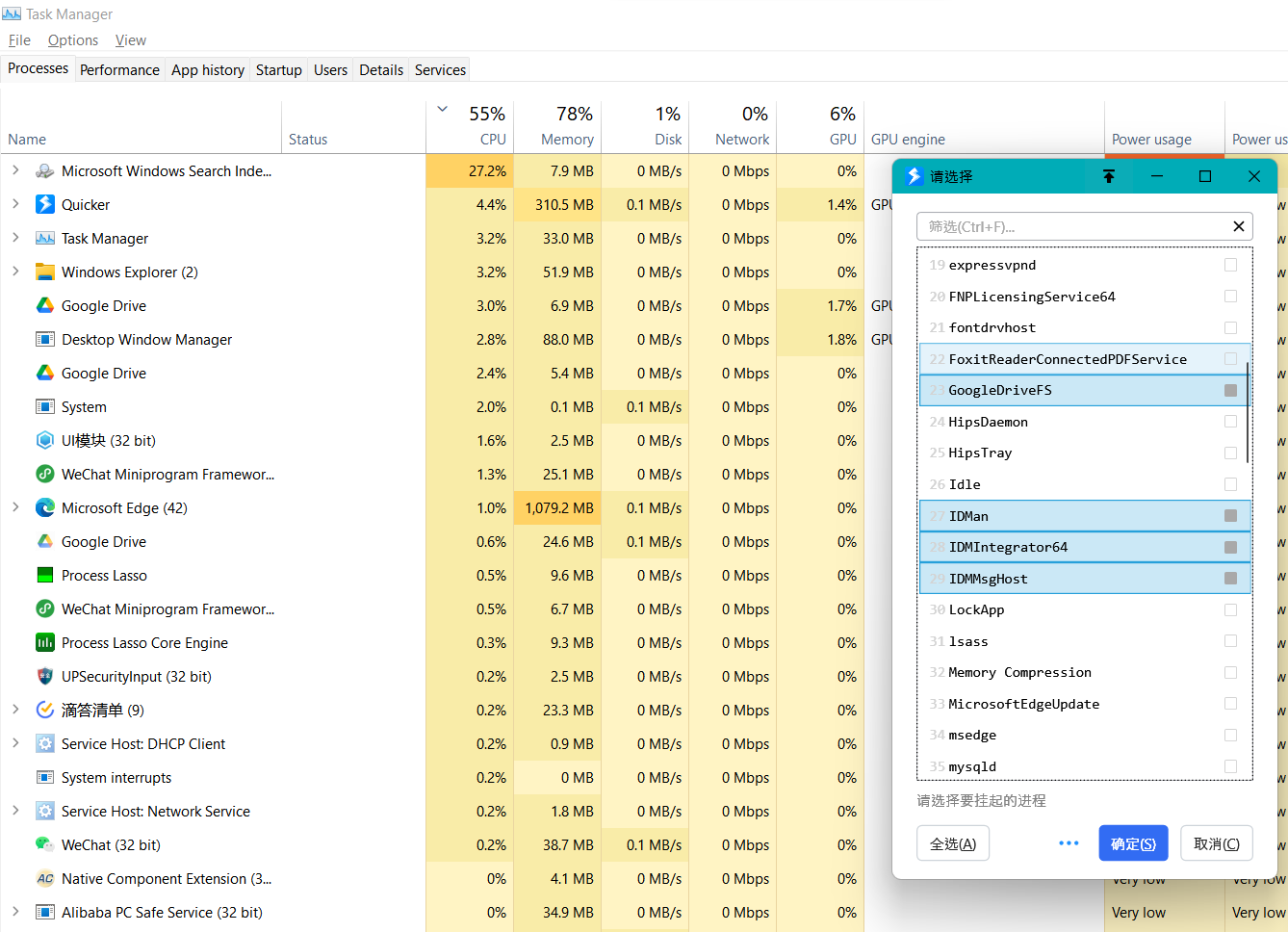1288x932 pixels.
Task: Click the Google Drive icon at 2.4% CPU
Action: (45, 374)
